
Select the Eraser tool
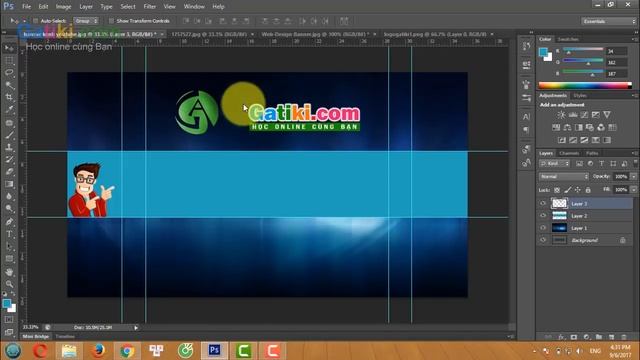[x=9, y=172]
